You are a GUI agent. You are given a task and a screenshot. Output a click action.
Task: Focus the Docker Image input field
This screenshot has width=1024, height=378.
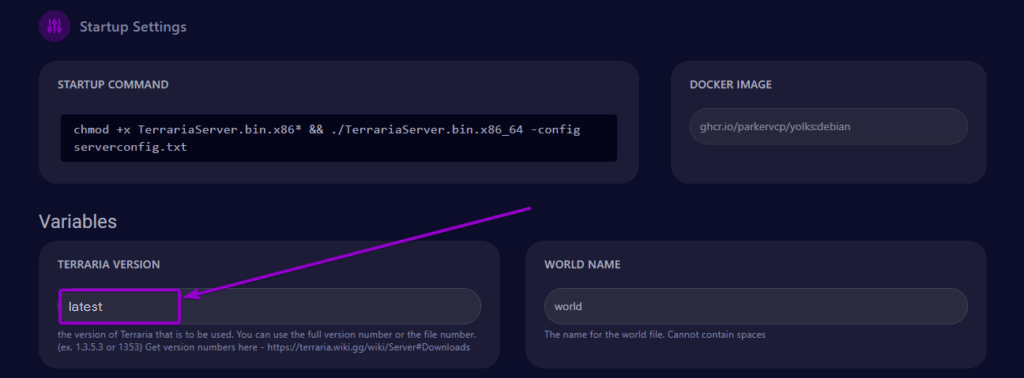click(x=828, y=126)
